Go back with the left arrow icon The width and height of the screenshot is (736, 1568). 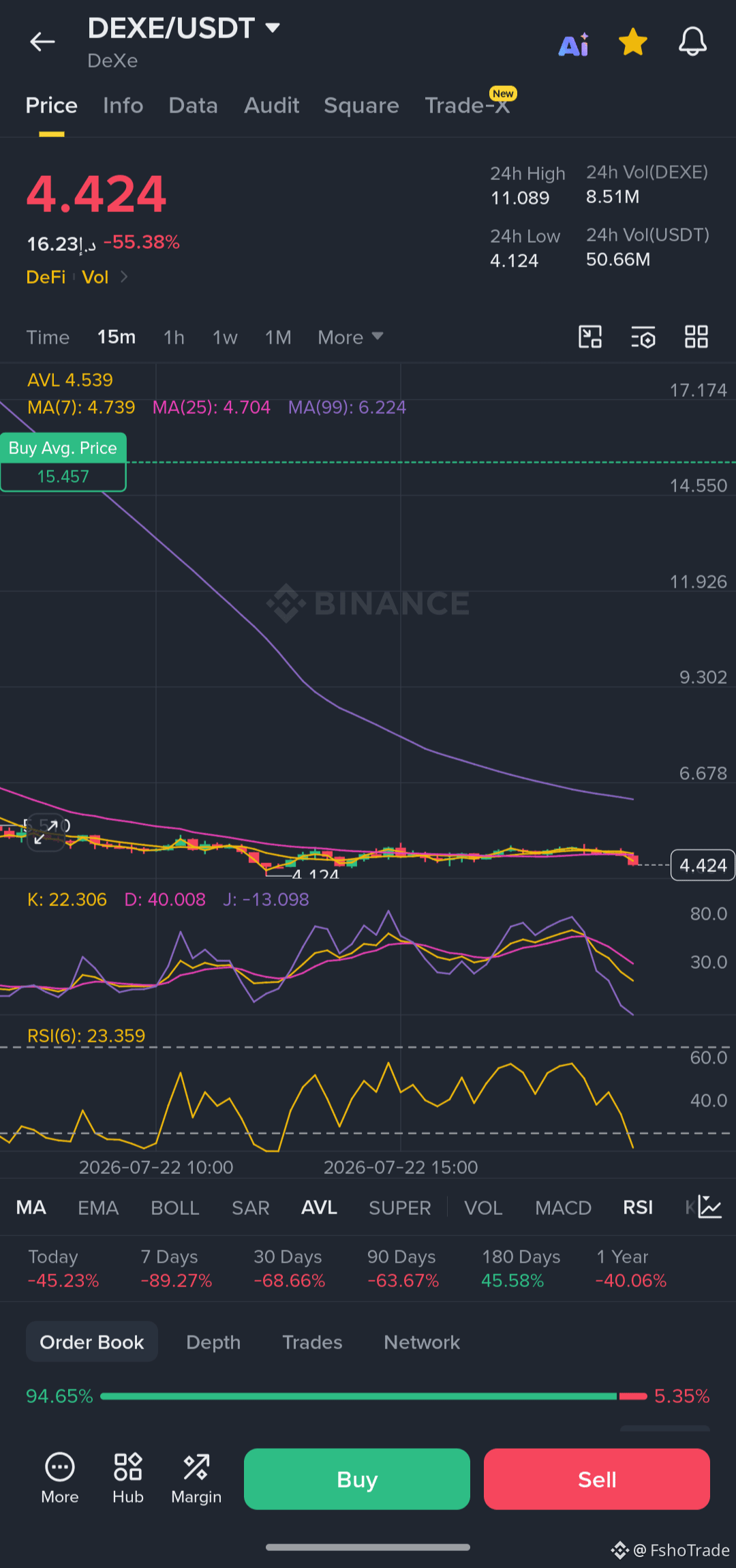(42, 42)
